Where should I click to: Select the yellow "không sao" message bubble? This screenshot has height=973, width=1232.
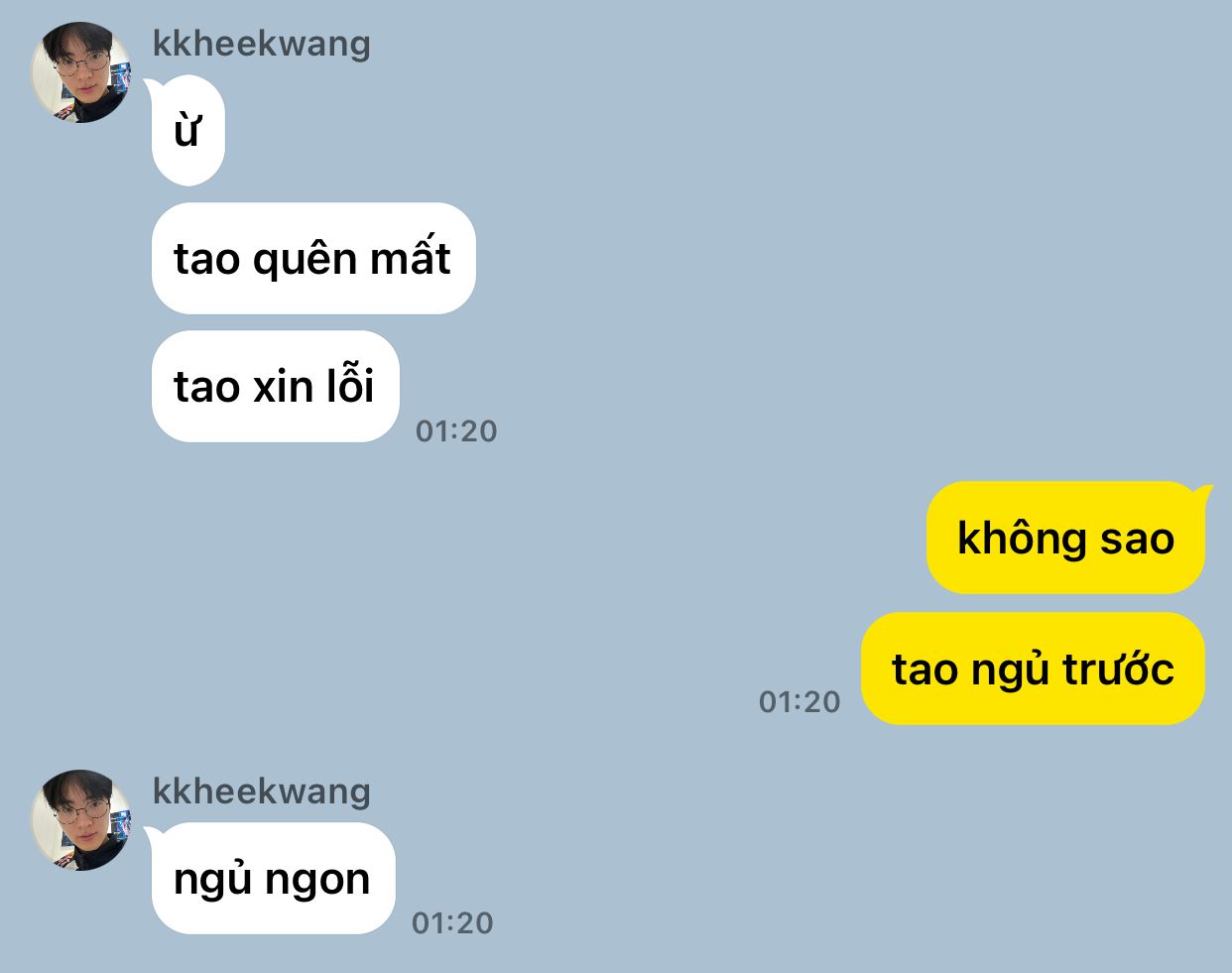[x=1067, y=538]
